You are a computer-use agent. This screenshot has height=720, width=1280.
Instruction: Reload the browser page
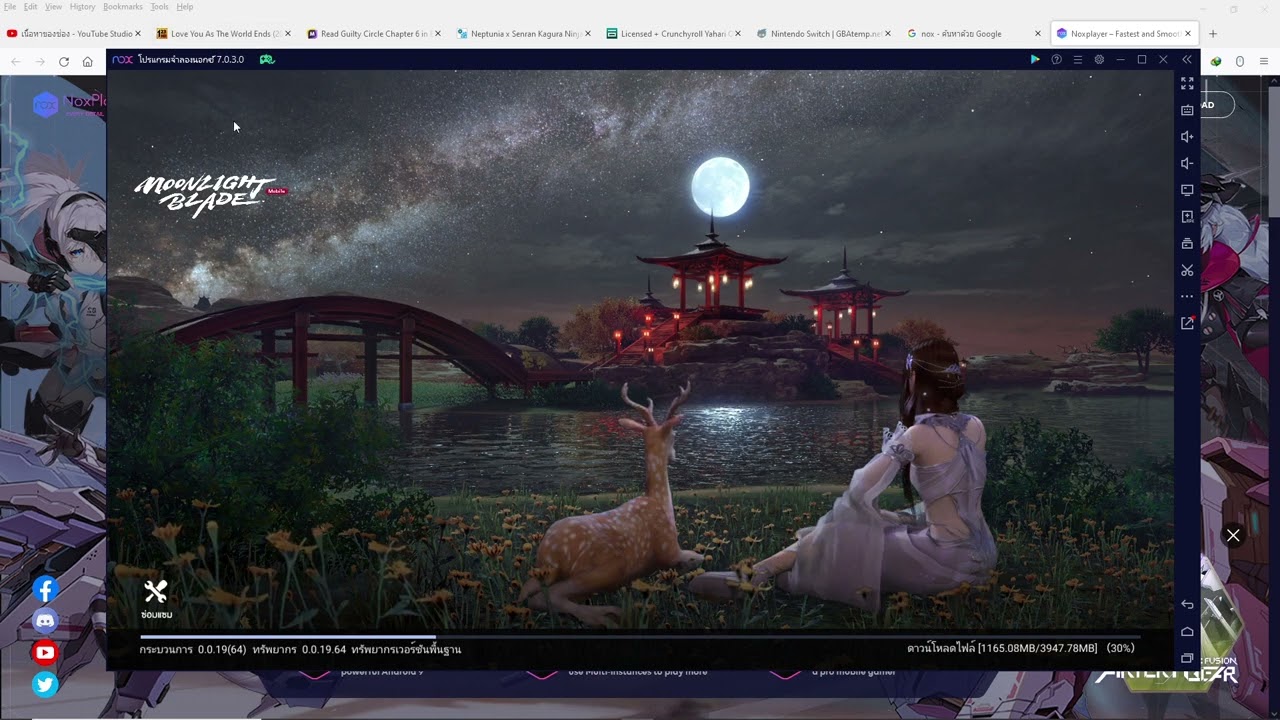coord(64,61)
